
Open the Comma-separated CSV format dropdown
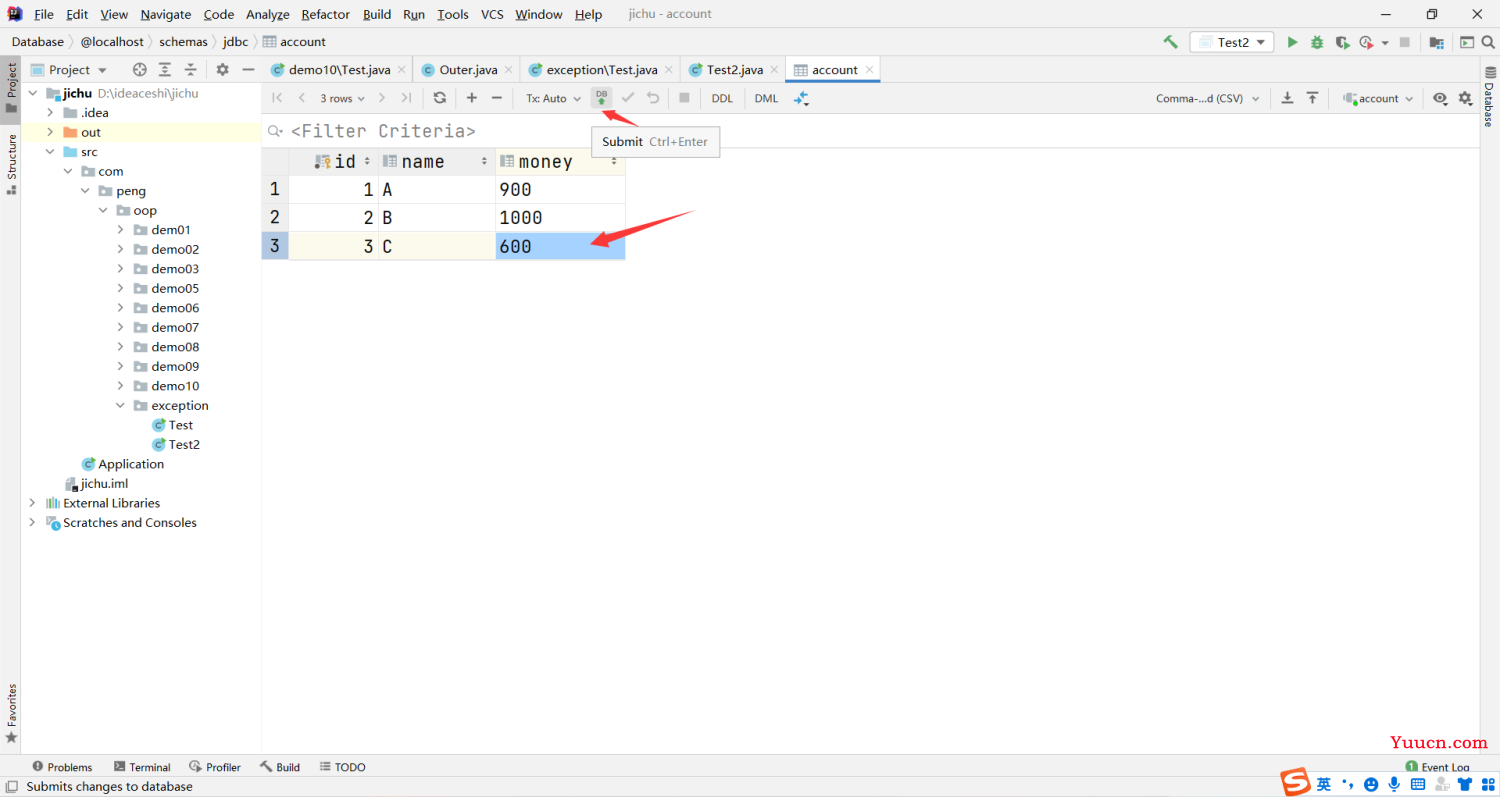(1207, 98)
